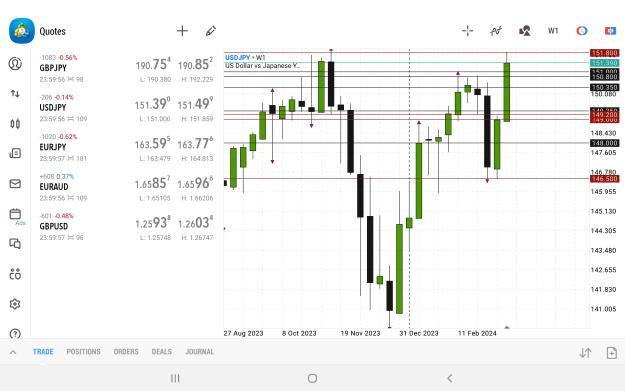Click USDJPY ask price 151.49
The width and height of the screenshot is (625, 391).
pos(195,104)
